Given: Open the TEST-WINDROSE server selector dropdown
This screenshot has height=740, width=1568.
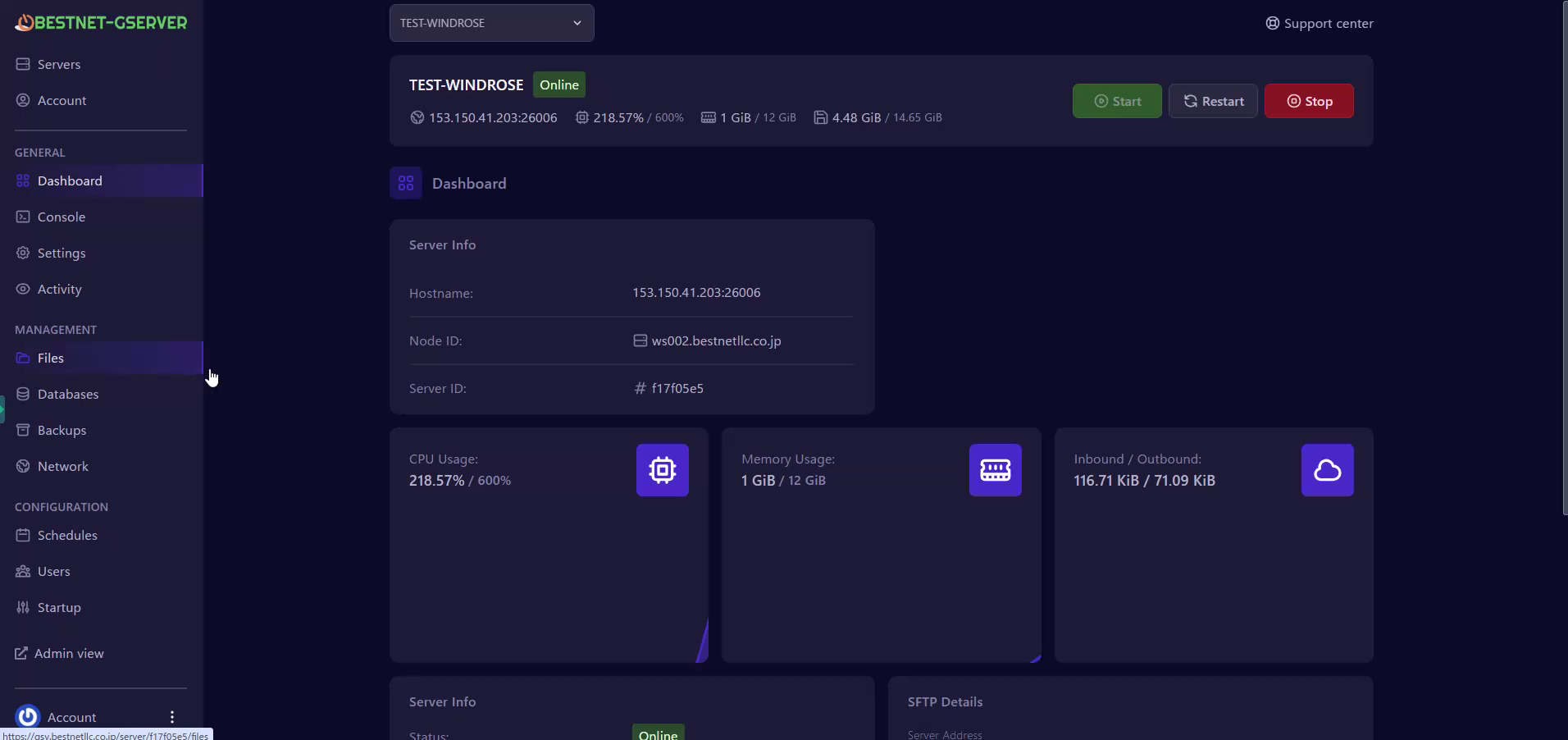Looking at the screenshot, I should pos(491,23).
